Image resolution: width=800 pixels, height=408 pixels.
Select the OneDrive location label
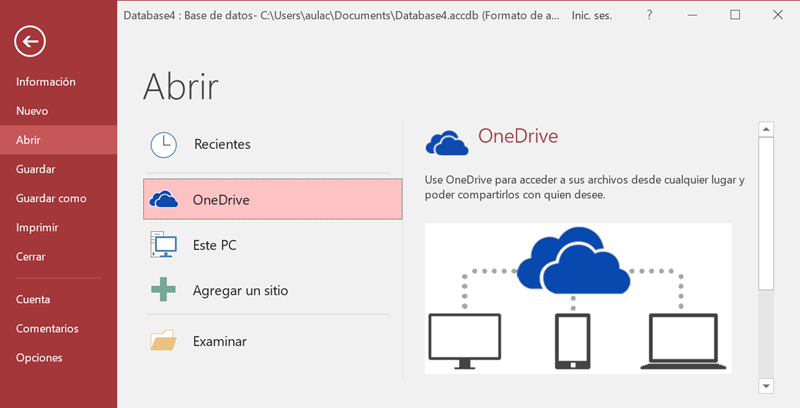pos(221,200)
